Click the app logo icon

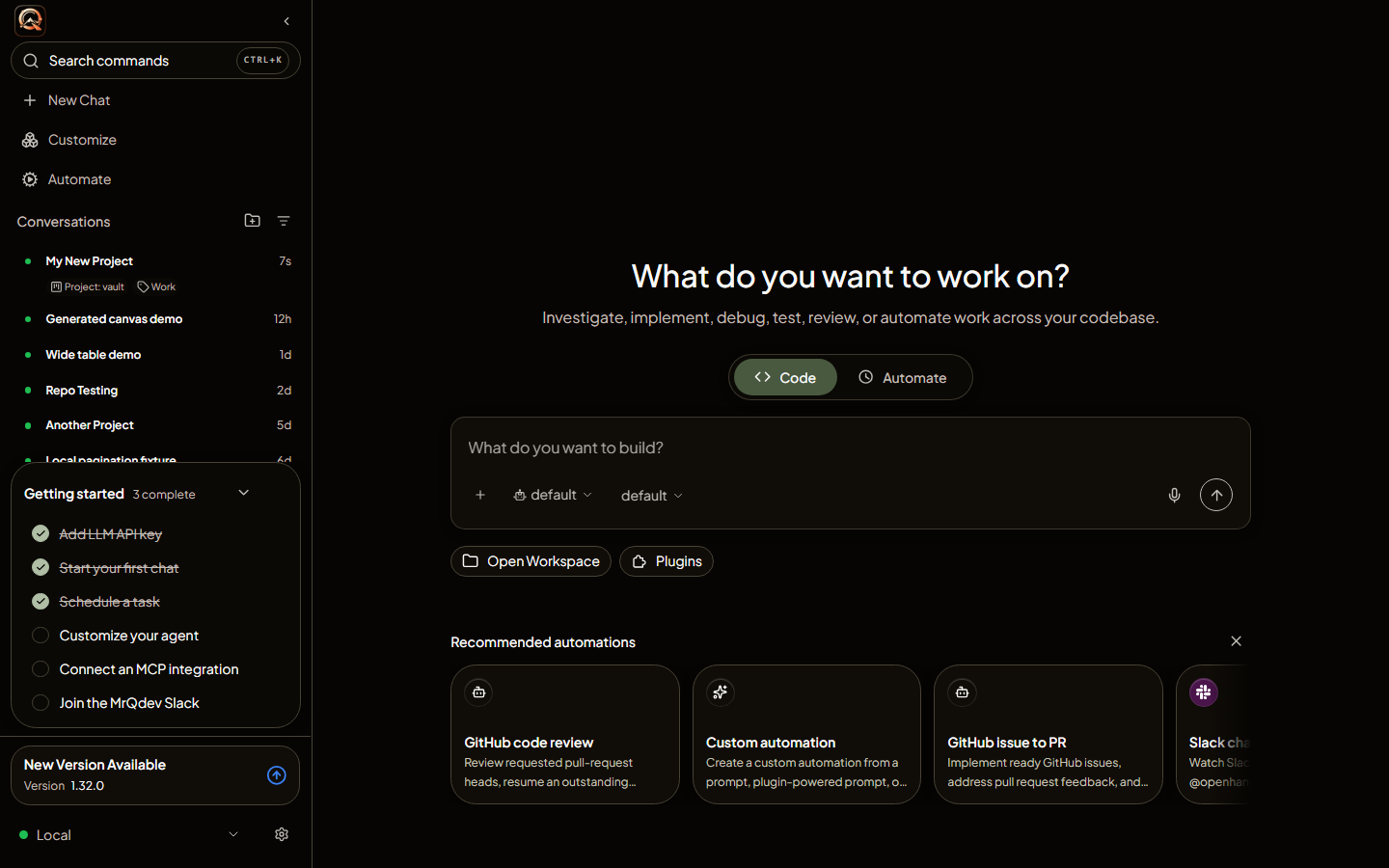tap(30, 19)
